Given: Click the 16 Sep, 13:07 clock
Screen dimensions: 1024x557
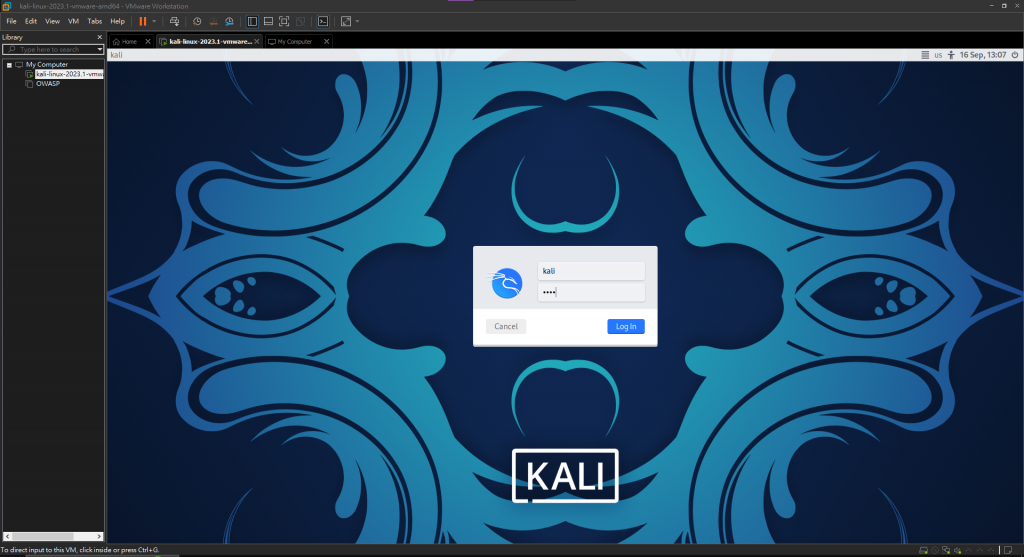Looking at the screenshot, I should point(983,55).
